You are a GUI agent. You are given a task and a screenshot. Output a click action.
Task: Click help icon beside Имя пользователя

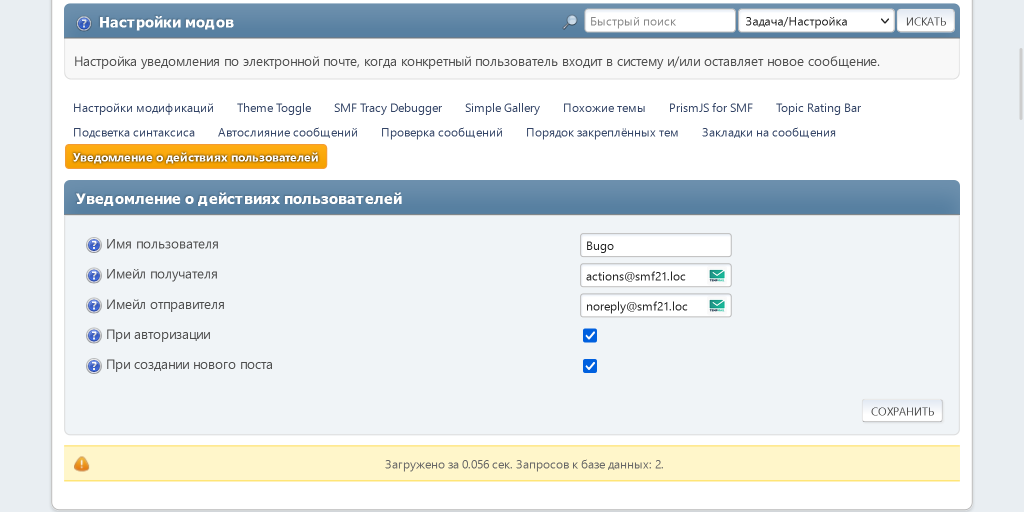point(94,245)
